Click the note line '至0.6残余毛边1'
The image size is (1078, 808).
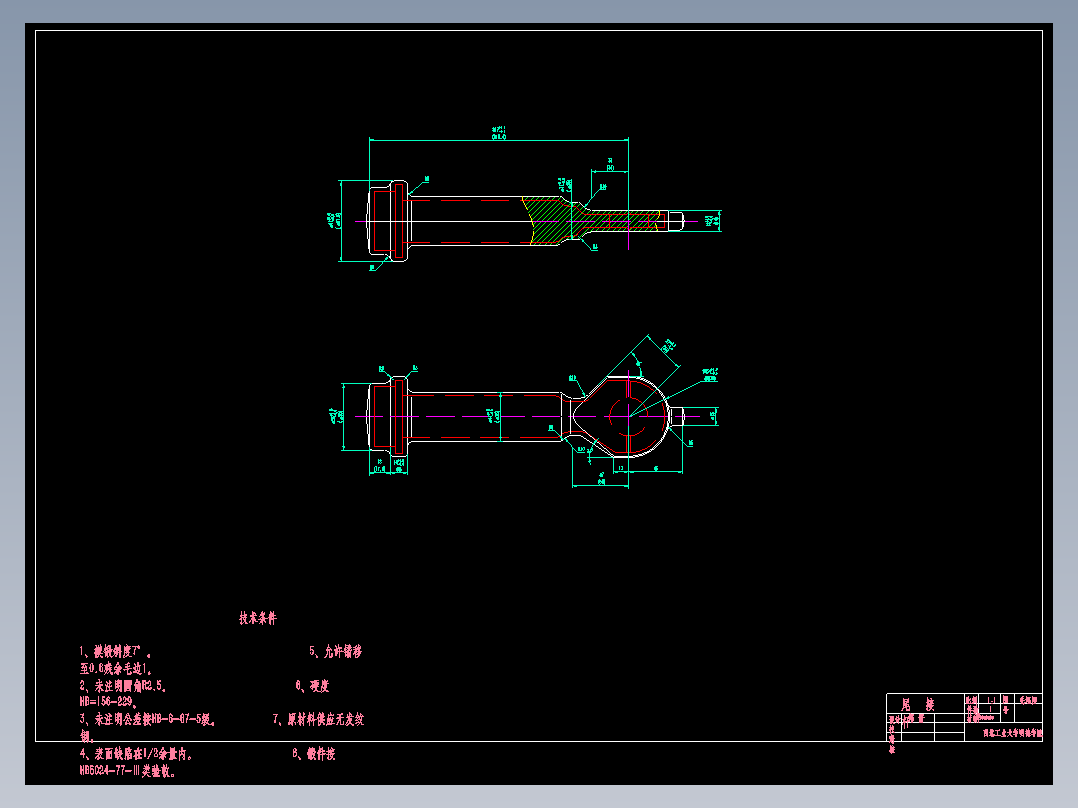(116, 668)
